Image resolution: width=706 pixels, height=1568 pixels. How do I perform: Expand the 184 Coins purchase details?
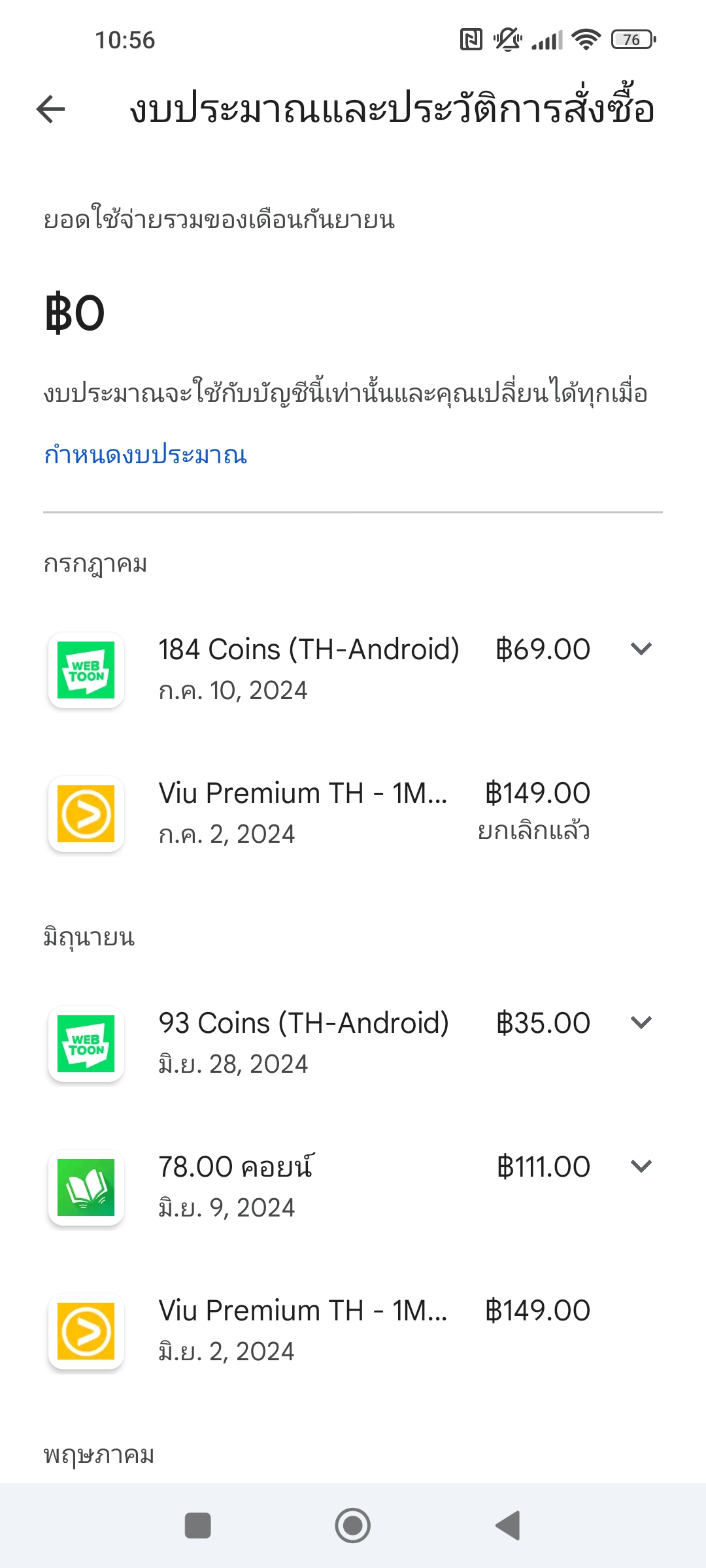[x=641, y=649]
